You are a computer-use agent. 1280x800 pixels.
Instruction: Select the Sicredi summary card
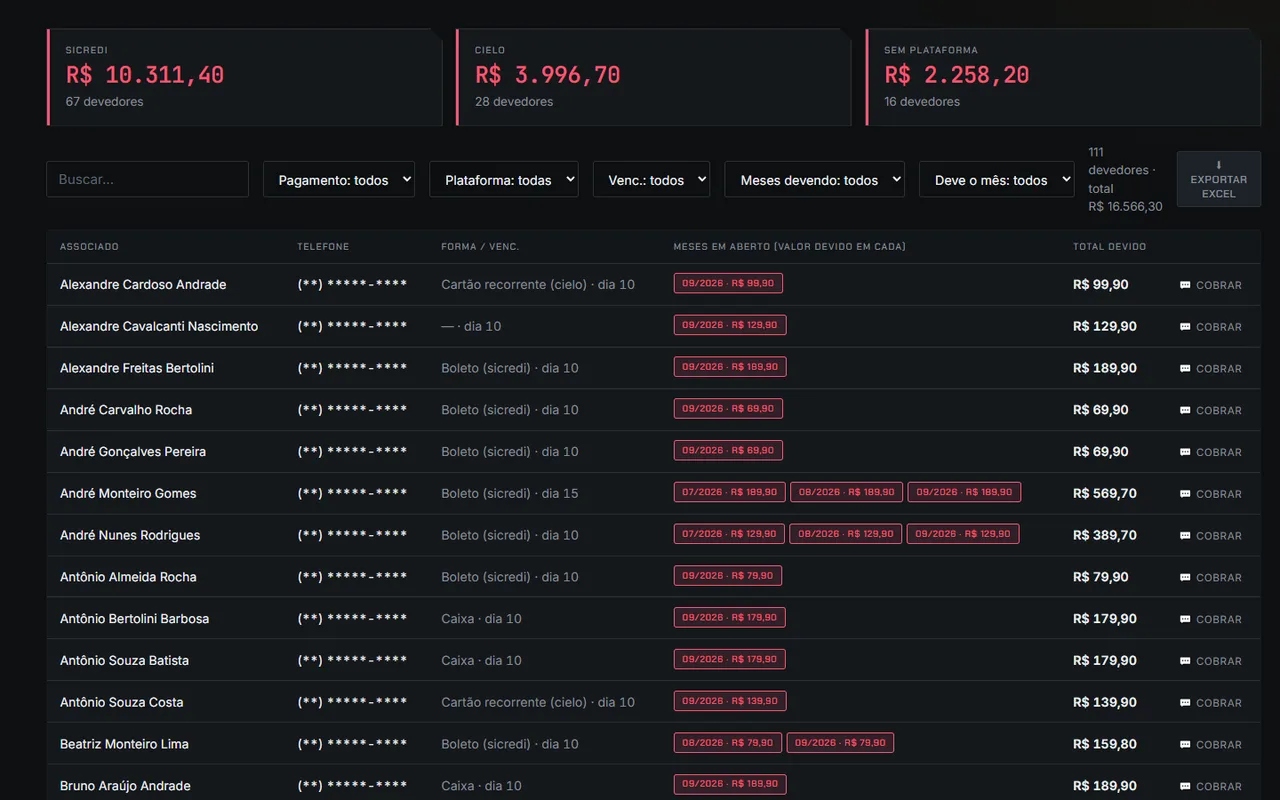(x=245, y=78)
